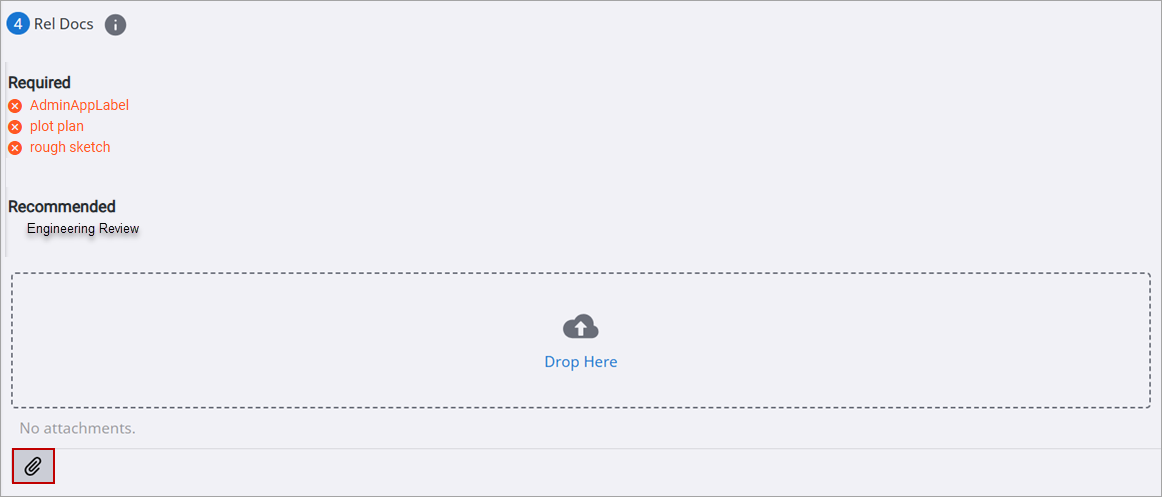Open the Rel Docs info icon

(x=116, y=25)
